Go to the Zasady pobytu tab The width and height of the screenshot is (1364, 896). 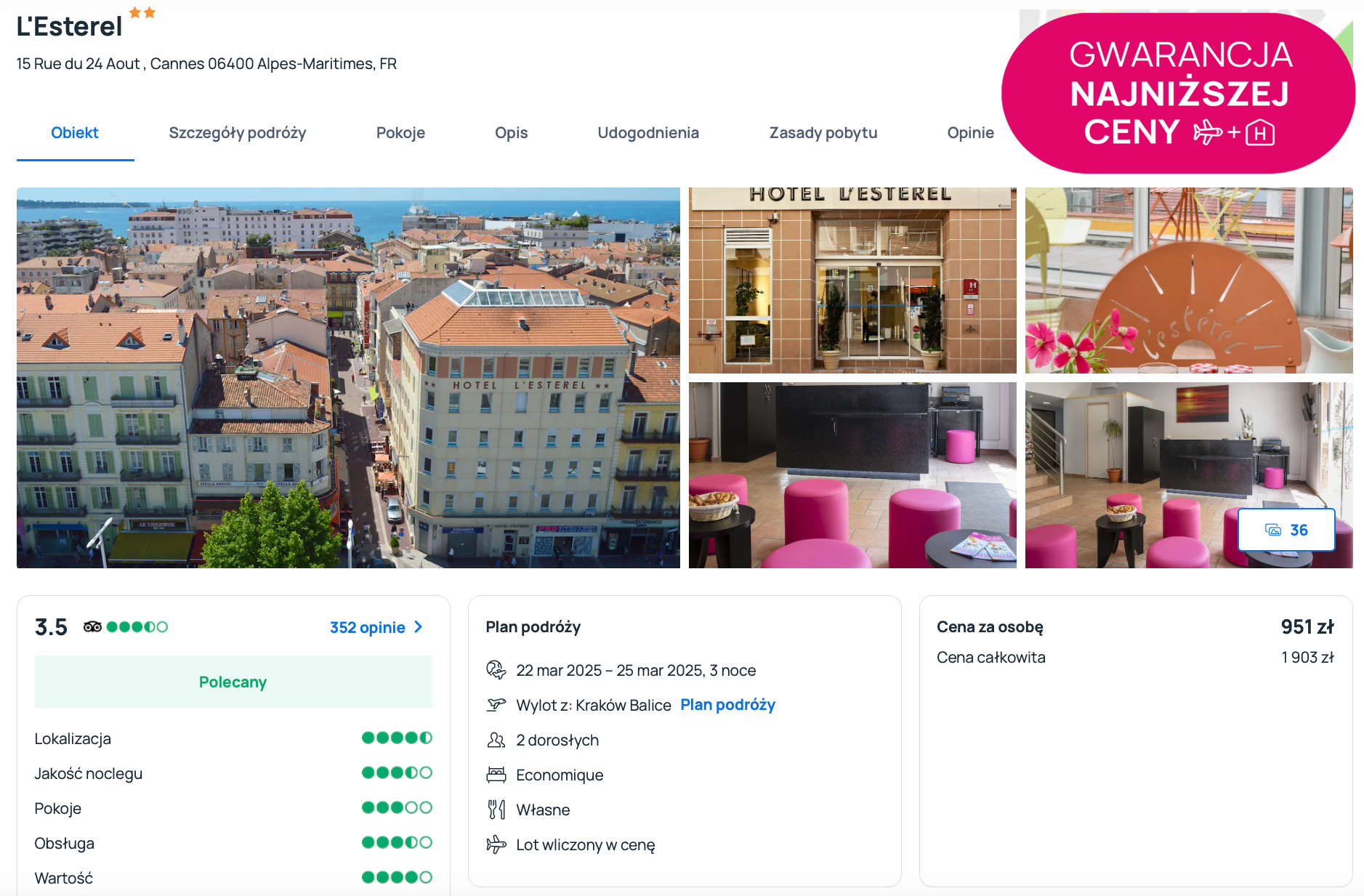point(823,133)
